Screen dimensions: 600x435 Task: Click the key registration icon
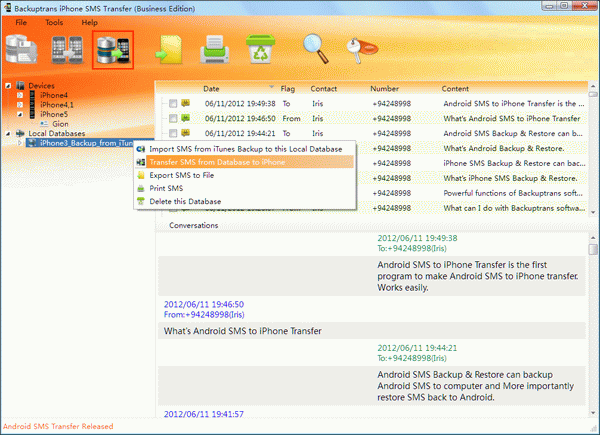pyautogui.click(x=362, y=50)
